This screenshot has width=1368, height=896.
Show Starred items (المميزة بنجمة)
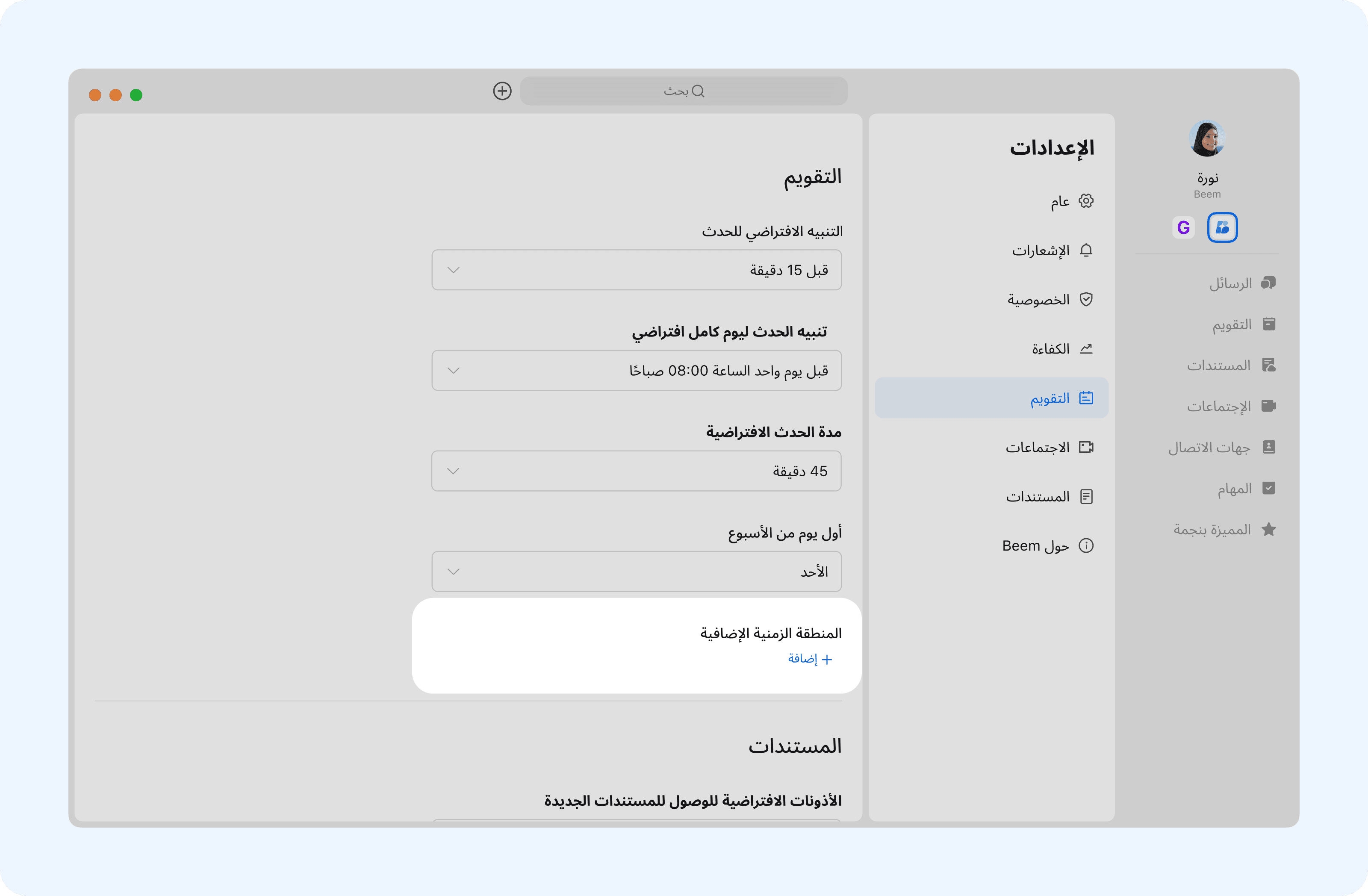coord(1224,530)
